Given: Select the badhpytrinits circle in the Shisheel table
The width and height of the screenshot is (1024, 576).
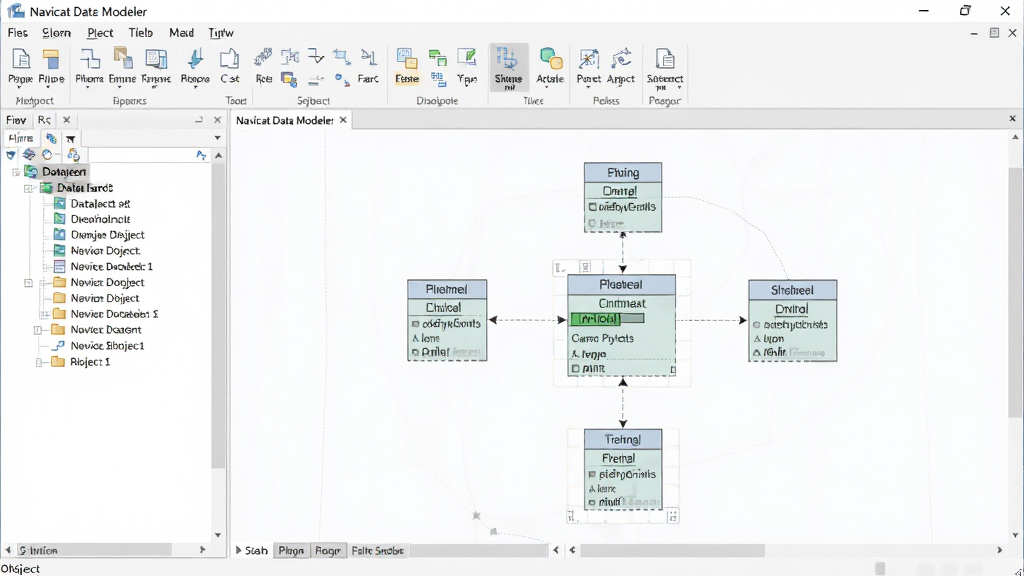Looking at the screenshot, I should tap(757, 325).
